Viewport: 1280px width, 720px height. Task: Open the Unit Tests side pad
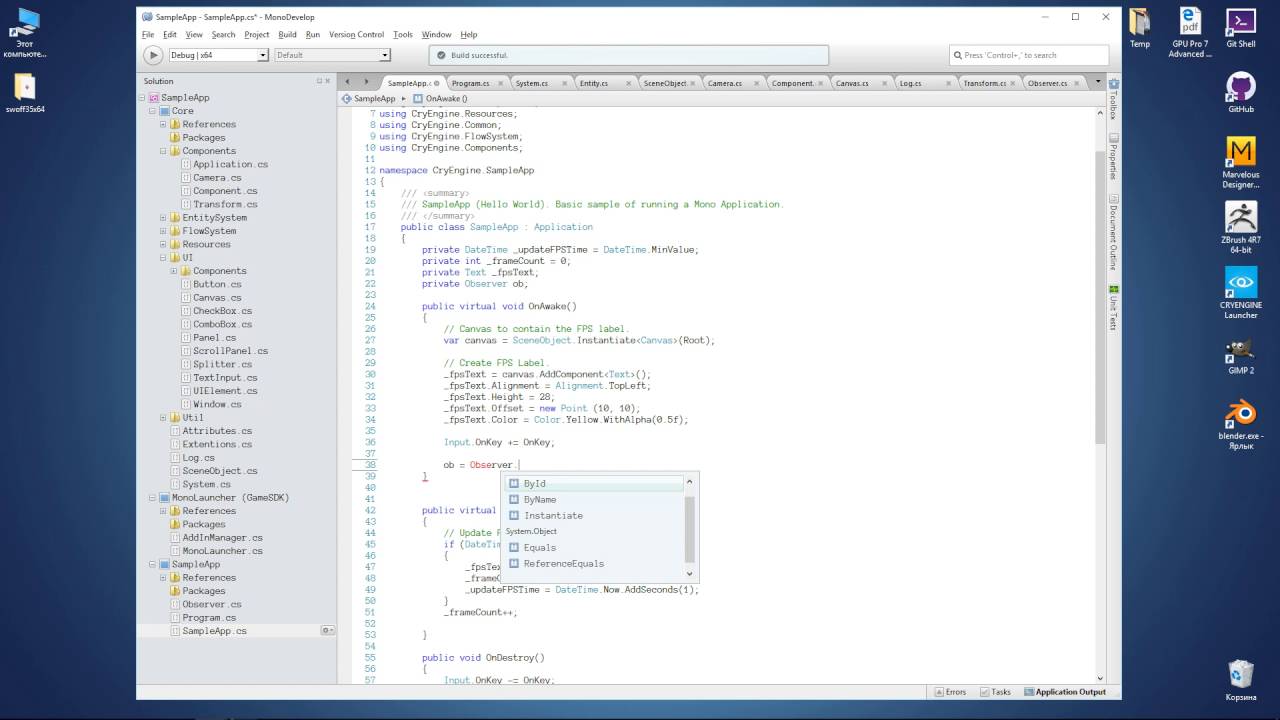[1113, 308]
